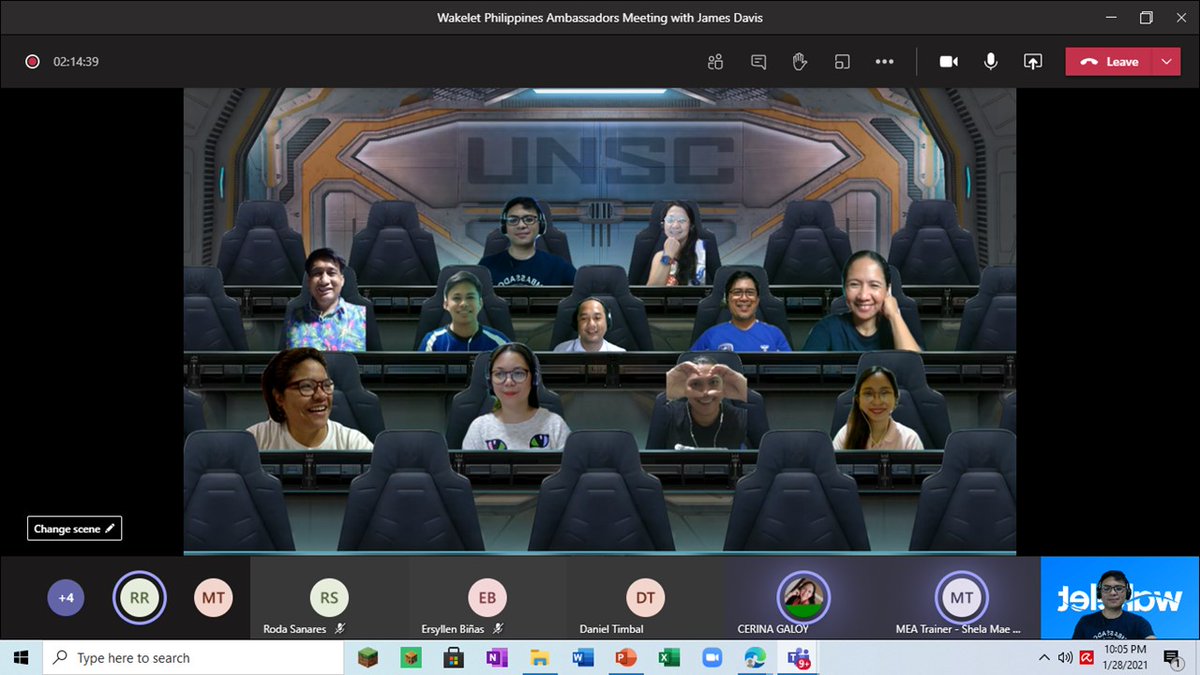
Task: Select the RR participant avatar
Action: (140, 598)
